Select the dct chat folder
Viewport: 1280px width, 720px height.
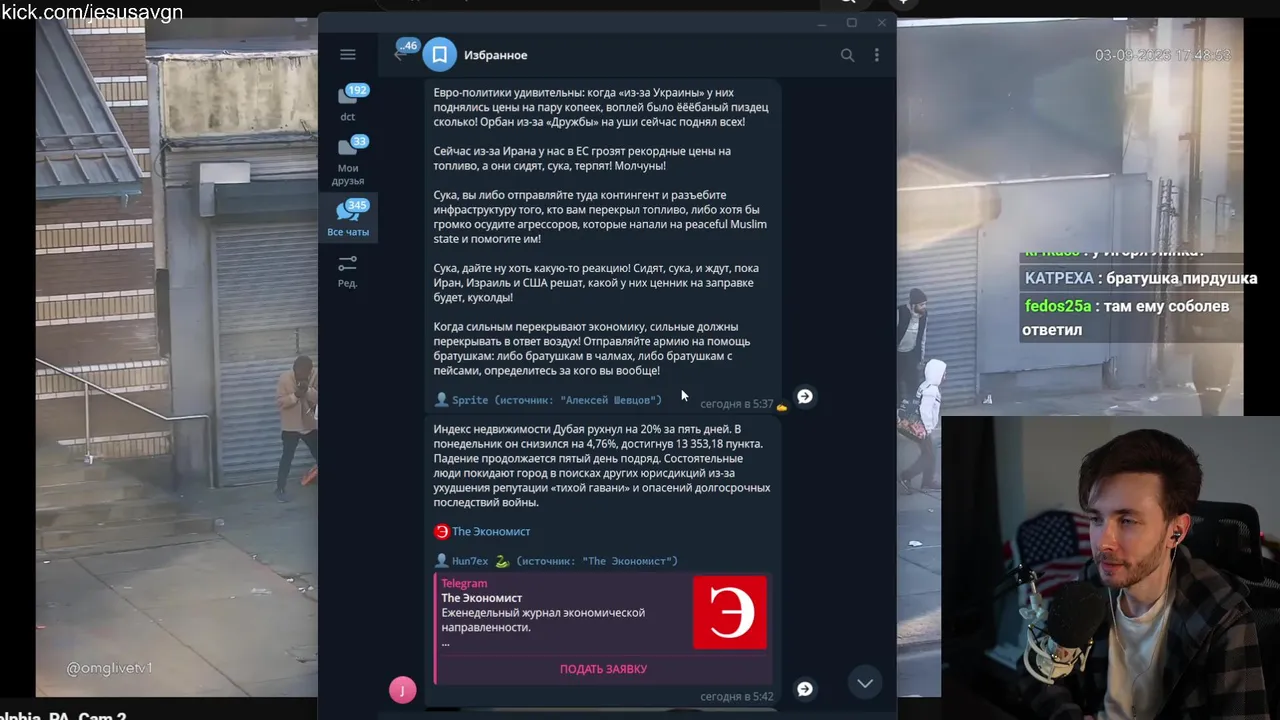point(347,103)
